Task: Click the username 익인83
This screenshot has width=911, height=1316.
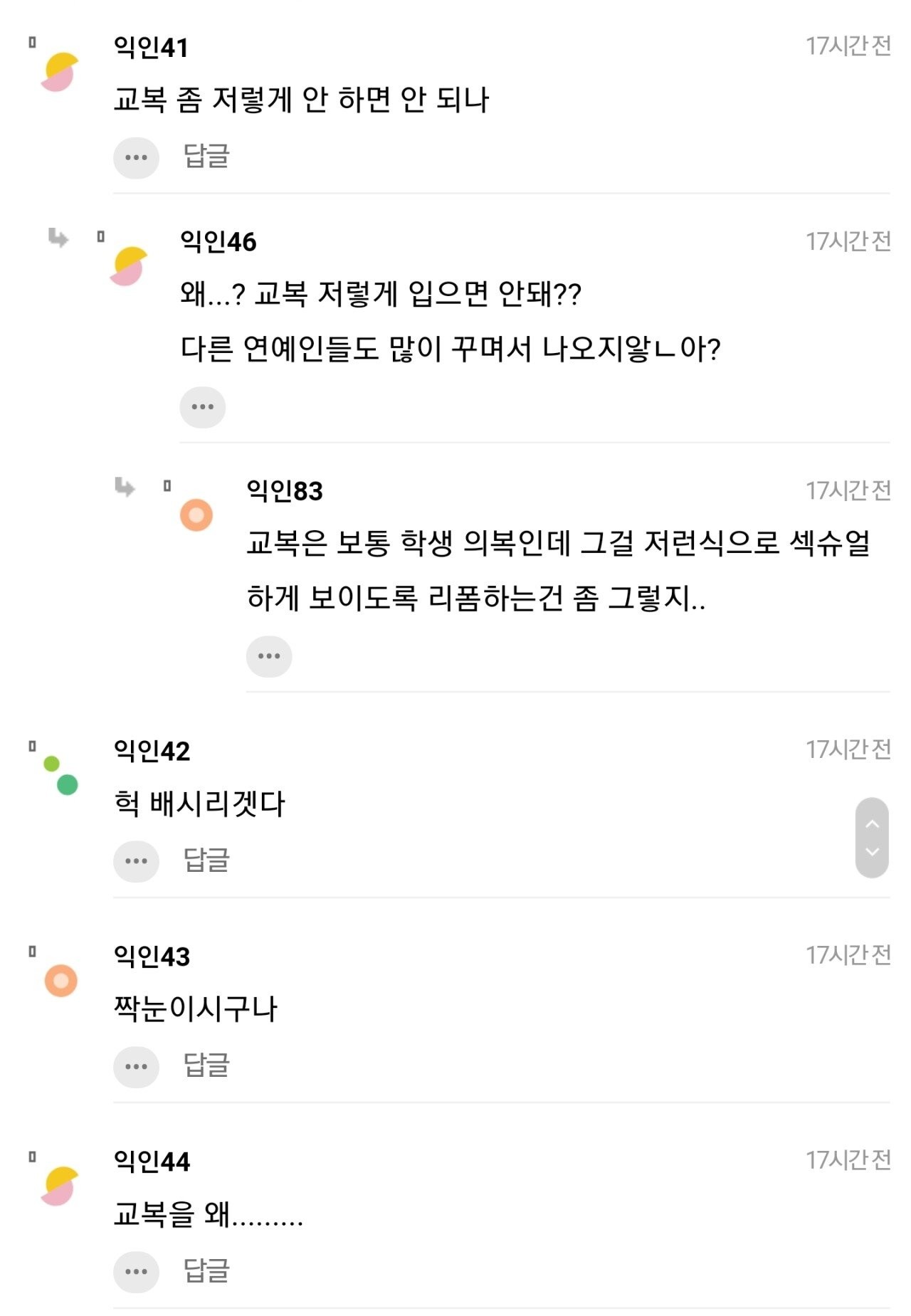Action: tap(285, 491)
